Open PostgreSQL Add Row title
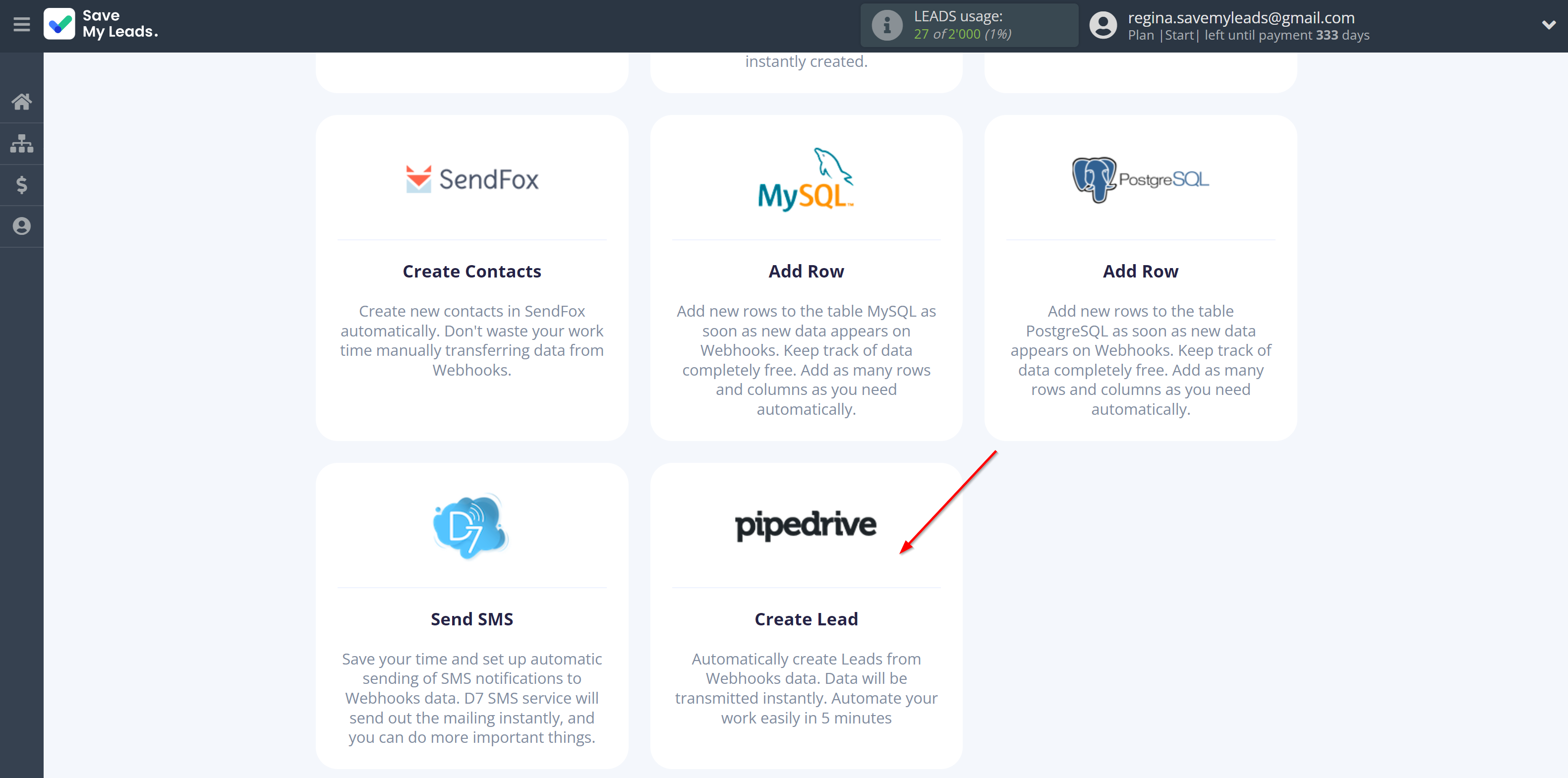Screen dimensions: 1568x778 click(x=1140, y=271)
